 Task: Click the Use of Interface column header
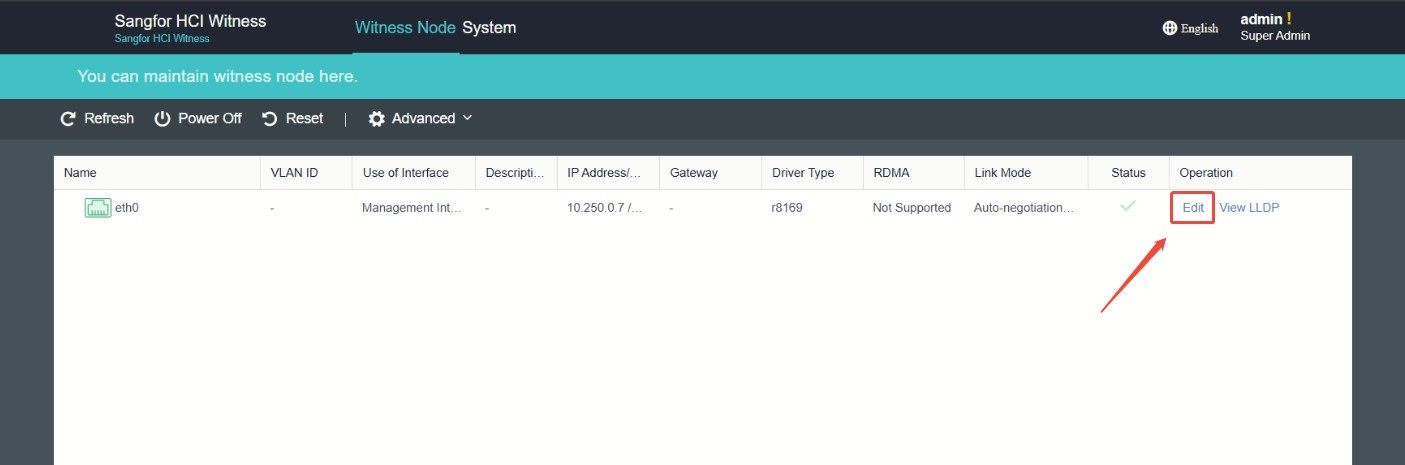[x=406, y=173]
